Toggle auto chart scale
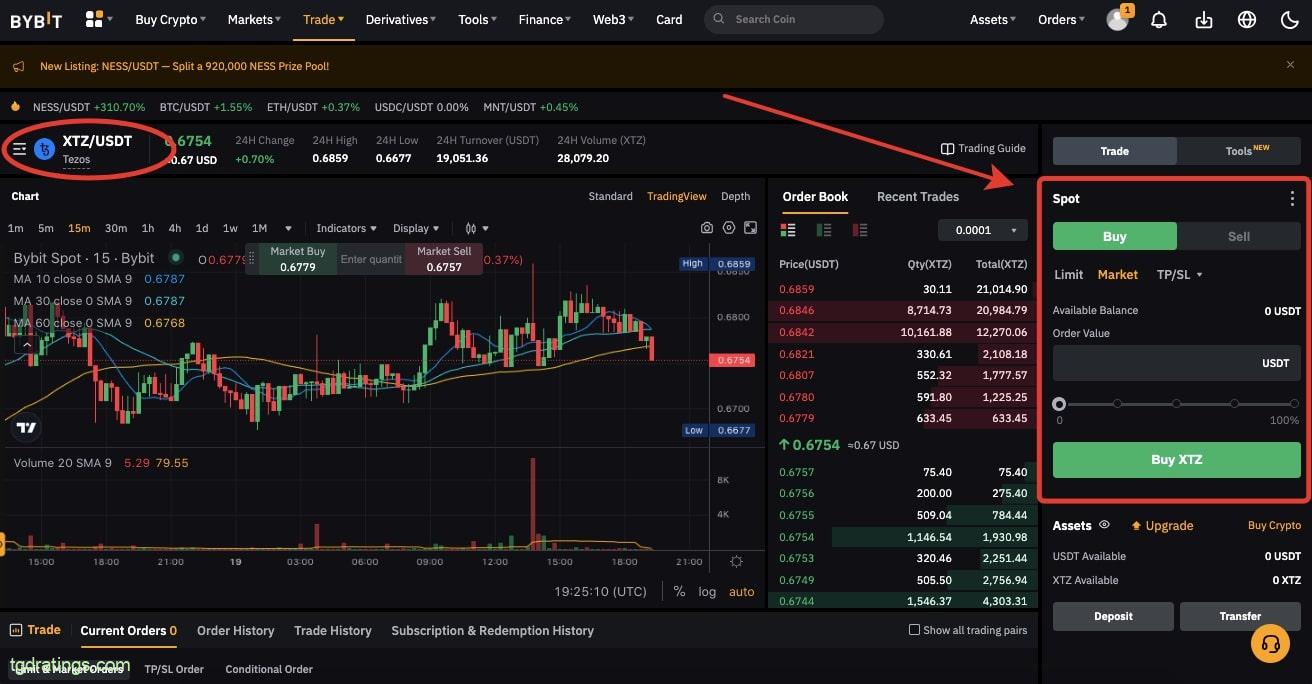1312x684 pixels. pyautogui.click(x=742, y=591)
